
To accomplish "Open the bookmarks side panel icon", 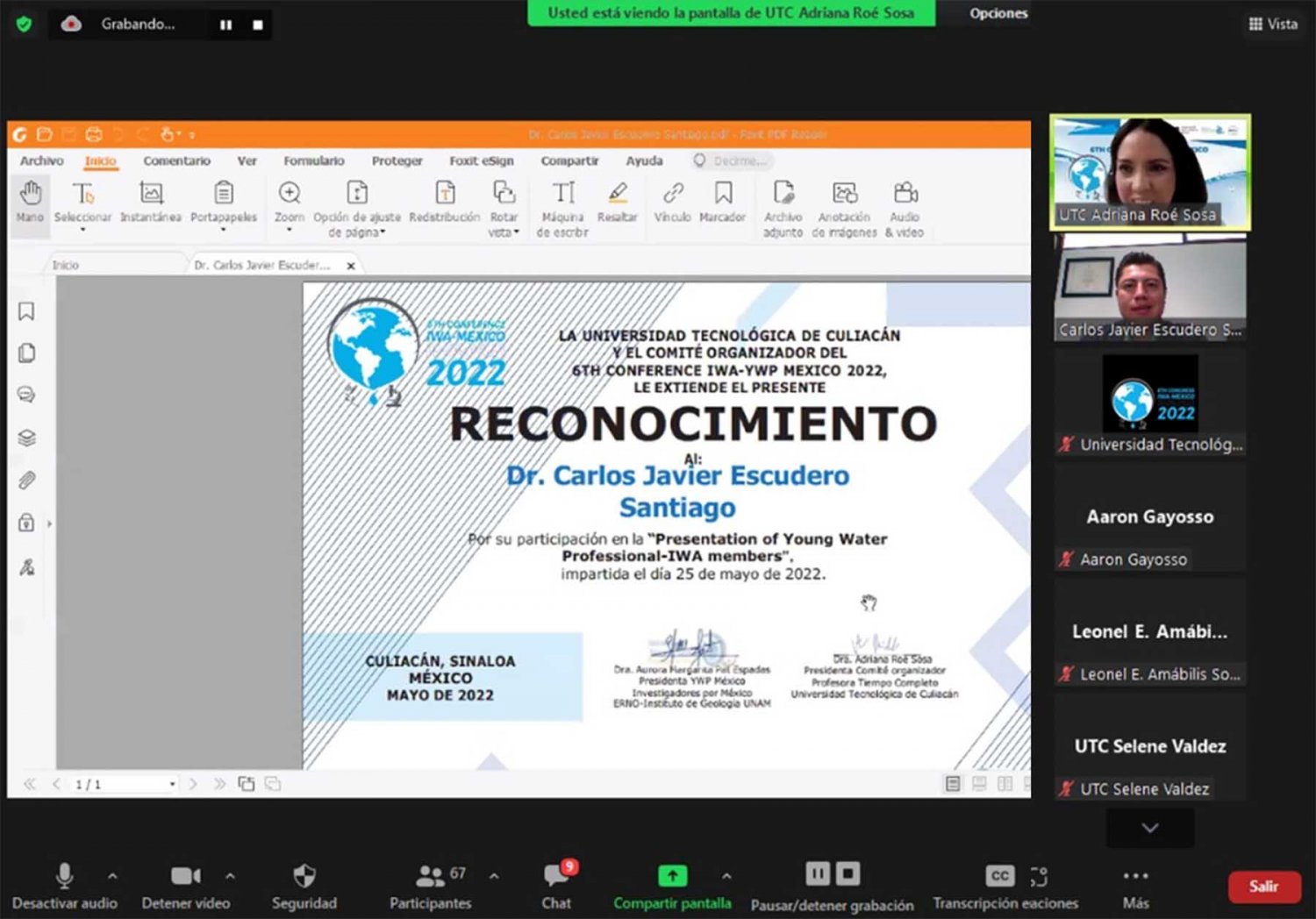I will pos(26,311).
